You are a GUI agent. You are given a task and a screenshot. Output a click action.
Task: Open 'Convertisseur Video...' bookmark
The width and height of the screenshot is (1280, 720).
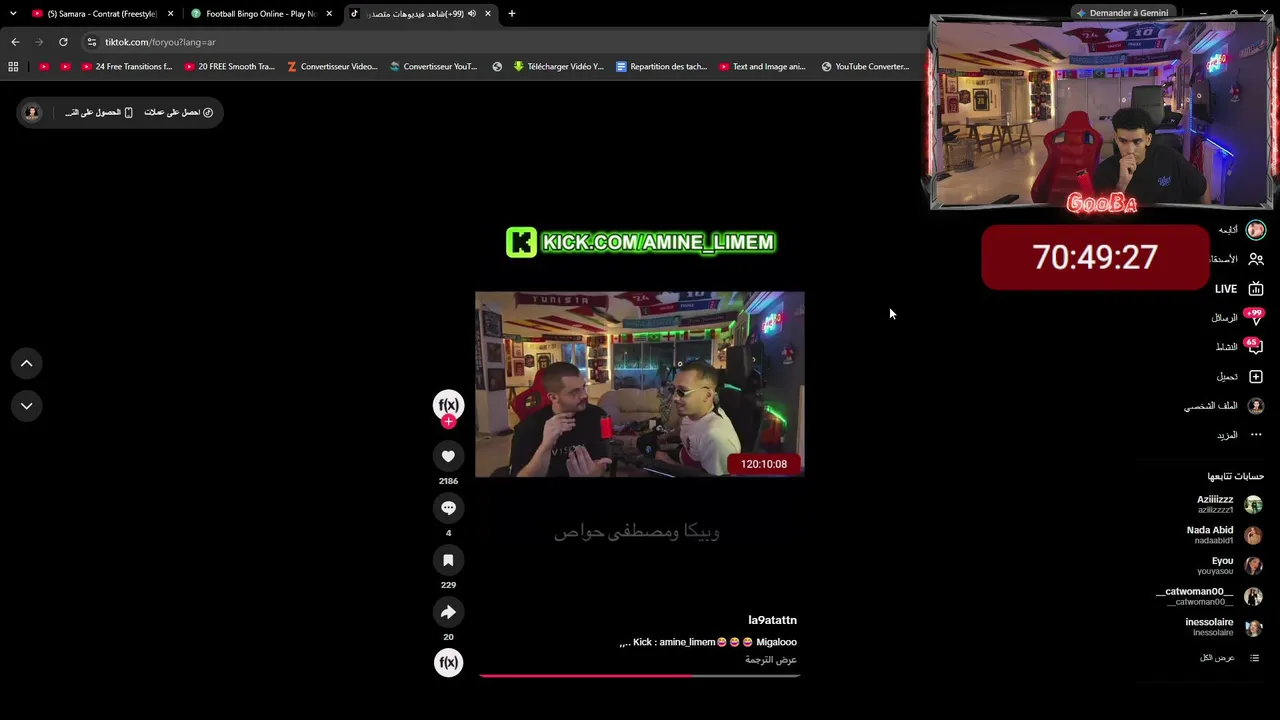(332, 67)
